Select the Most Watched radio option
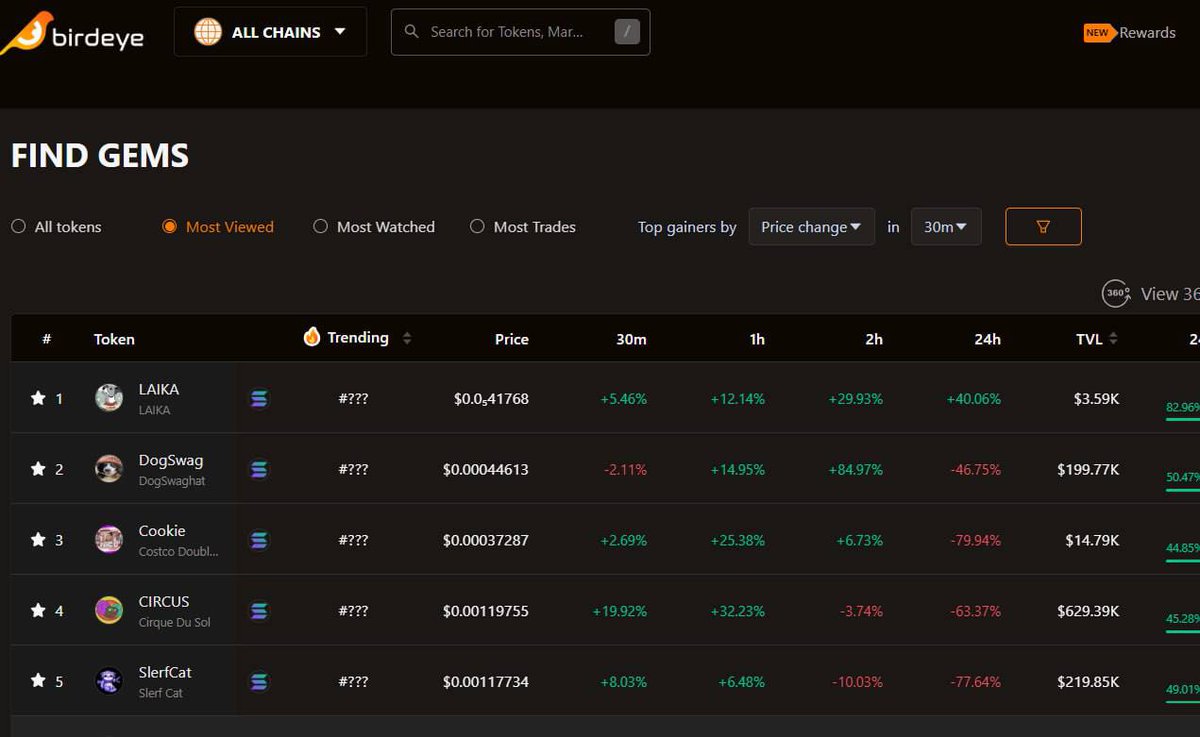Viewport: 1200px width, 737px height. coord(320,227)
